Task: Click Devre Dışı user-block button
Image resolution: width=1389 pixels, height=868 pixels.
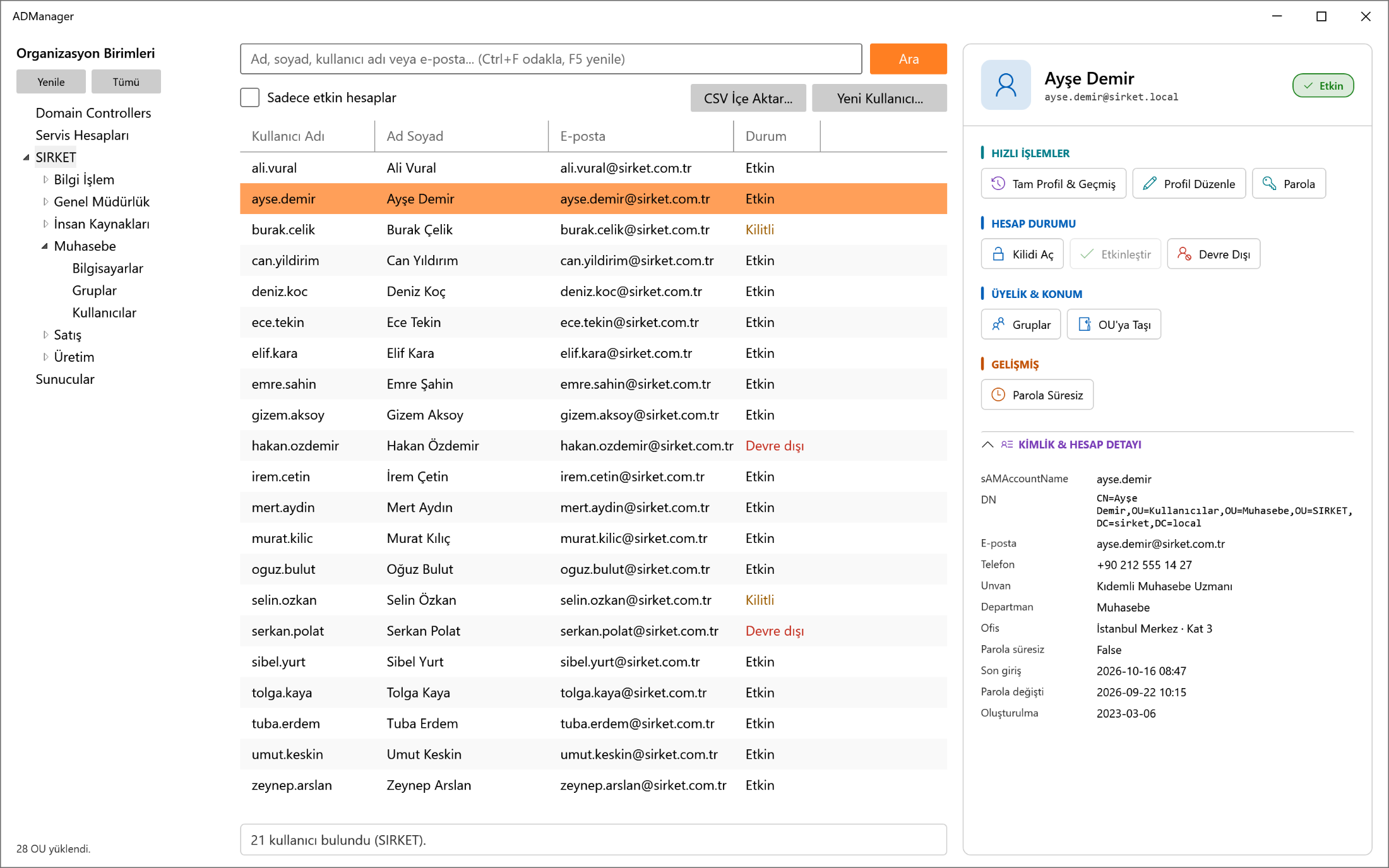Action: 1213,254
